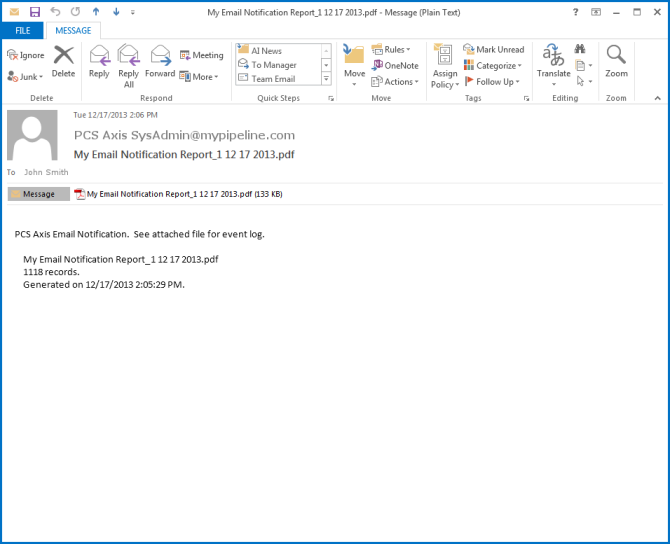
Task: Click the Save icon in title bar
Action: [x=35, y=12]
